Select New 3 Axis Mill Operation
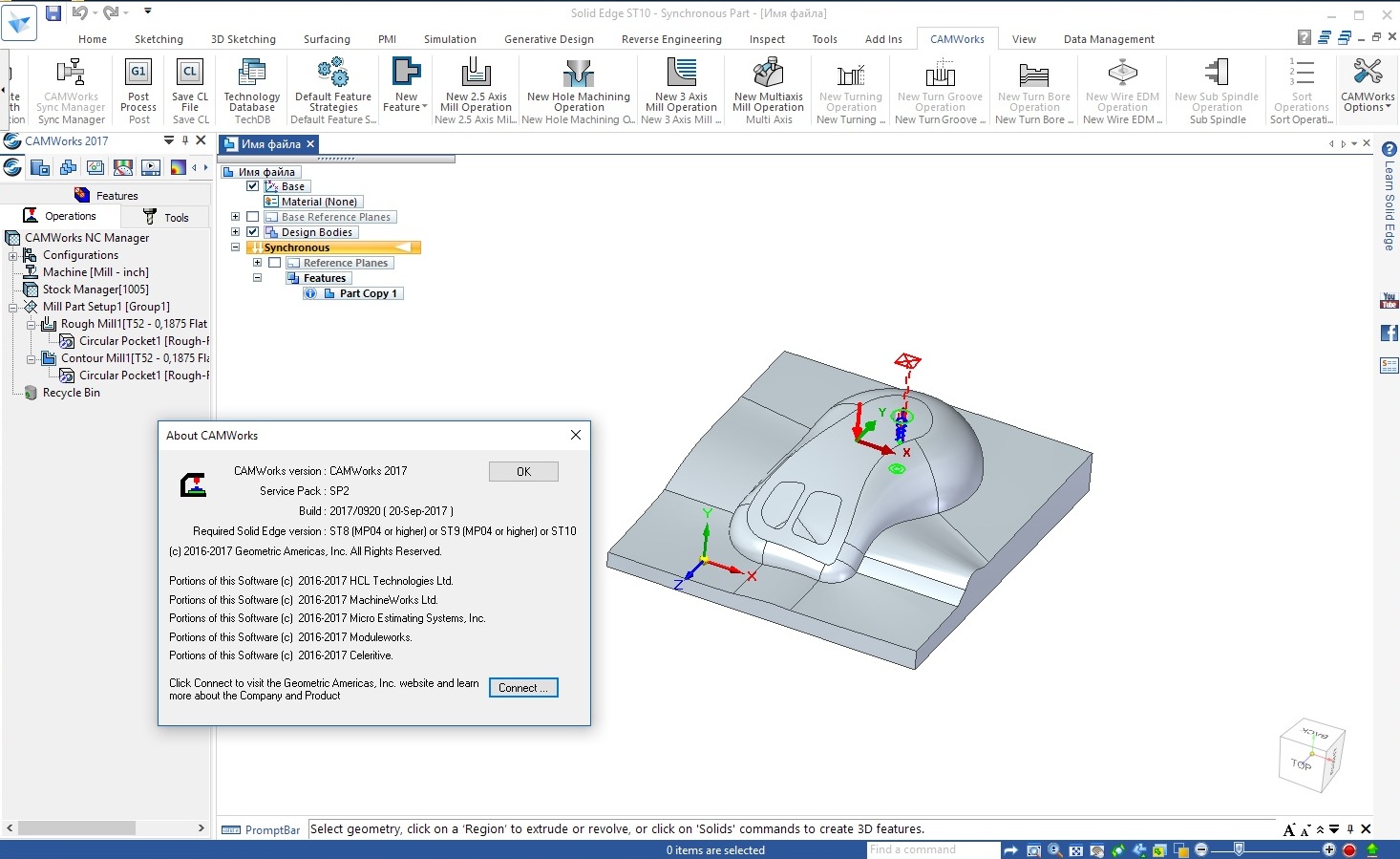 coord(681,74)
